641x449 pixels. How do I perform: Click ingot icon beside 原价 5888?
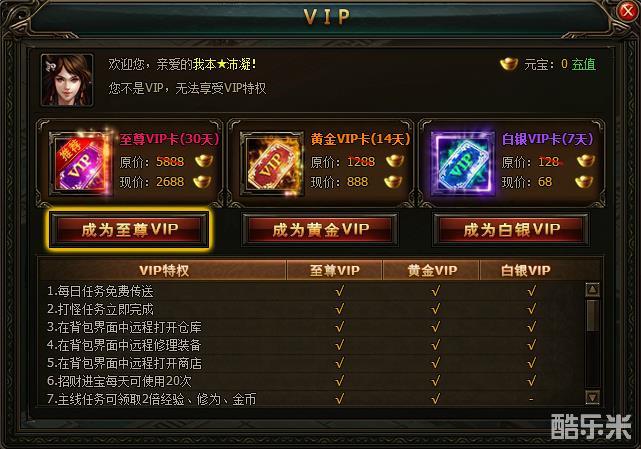204,161
